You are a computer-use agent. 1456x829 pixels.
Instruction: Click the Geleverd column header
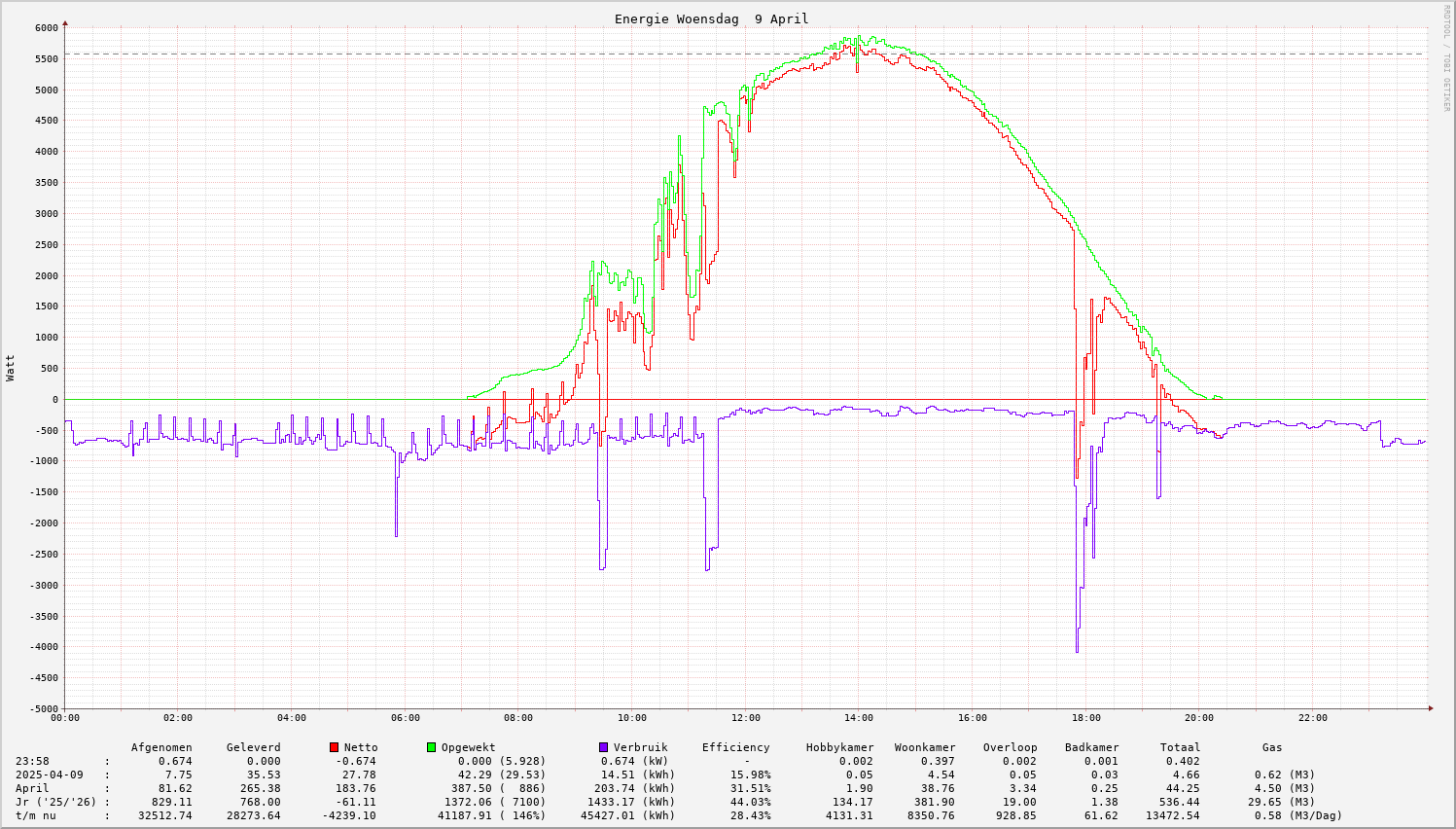click(253, 747)
